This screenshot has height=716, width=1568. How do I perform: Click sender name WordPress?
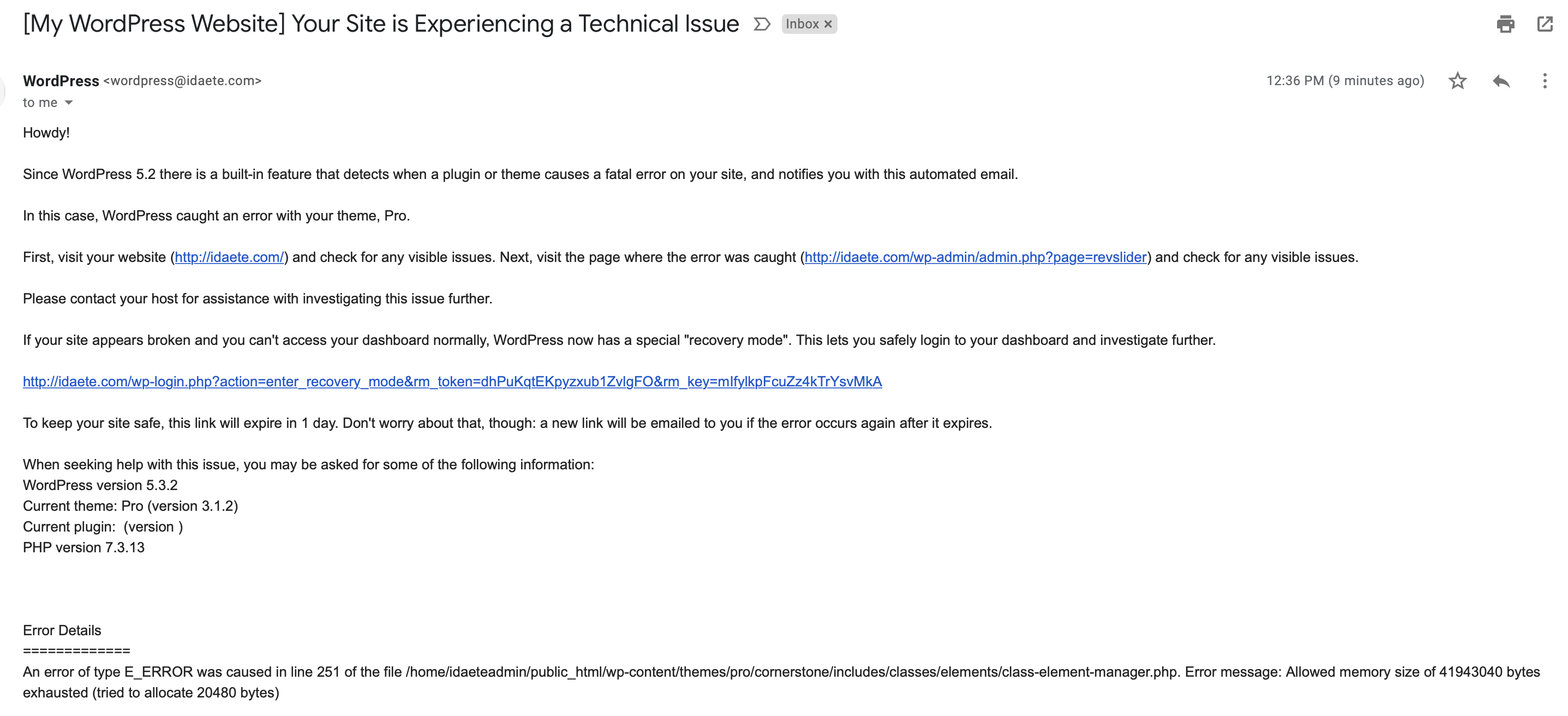click(x=61, y=81)
